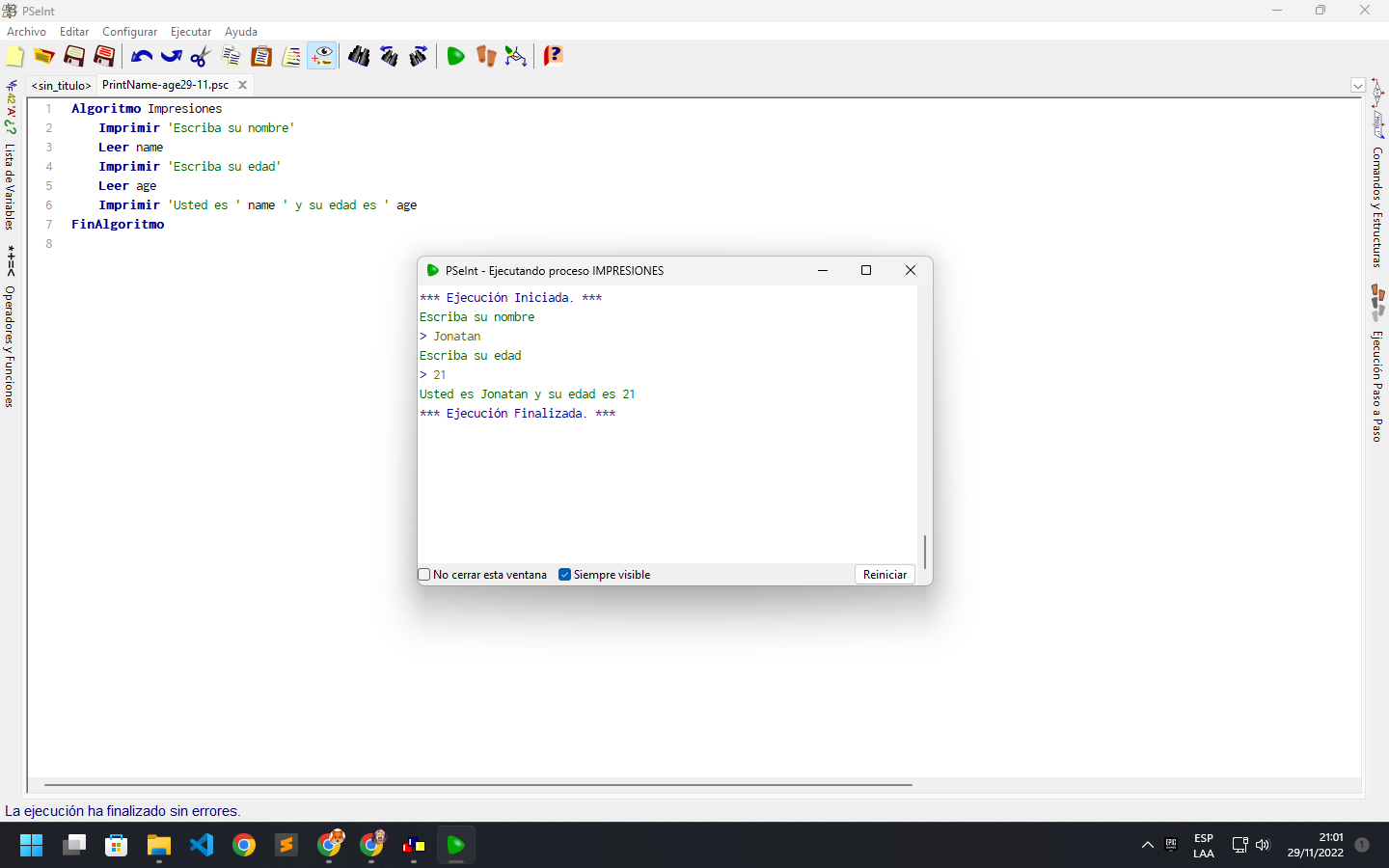The height and width of the screenshot is (868, 1389).
Task: Click the quick reference help book icon
Action: (553, 56)
